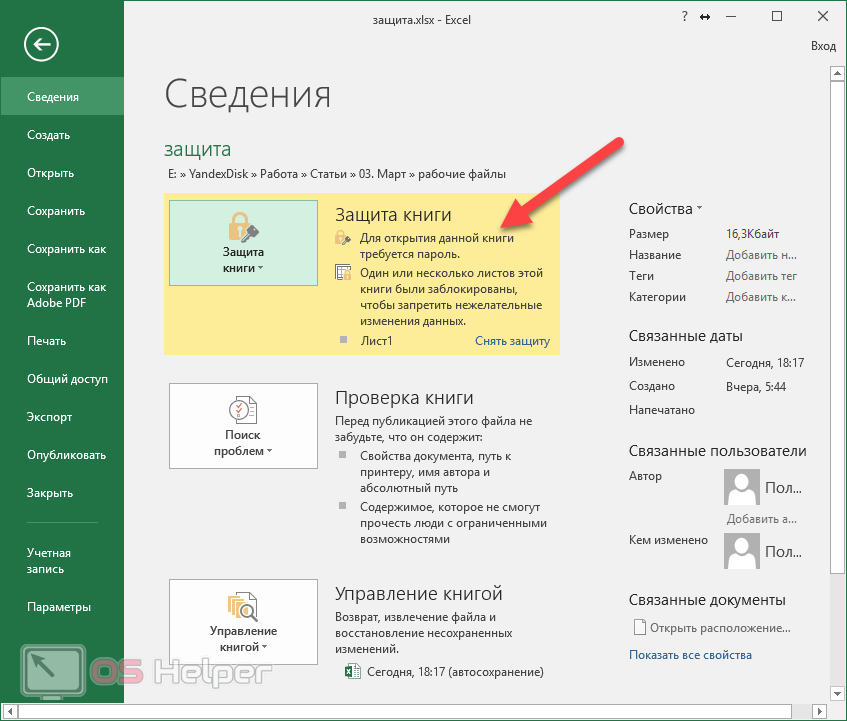847x721 pixels.
Task: Open the Защита книги dropdown button
Action: pos(243,243)
